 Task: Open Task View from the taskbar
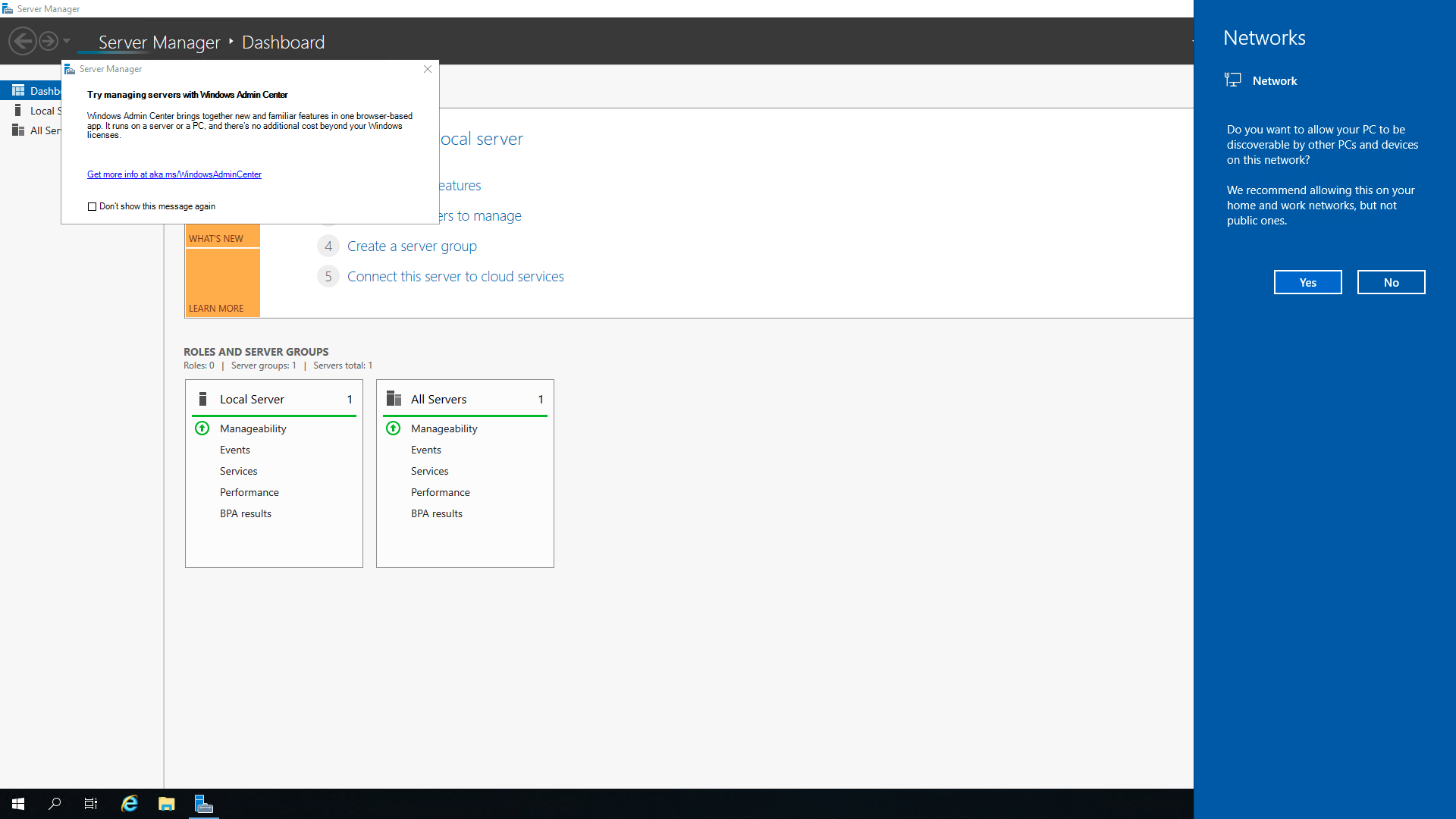pyautogui.click(x=91, y=804)
